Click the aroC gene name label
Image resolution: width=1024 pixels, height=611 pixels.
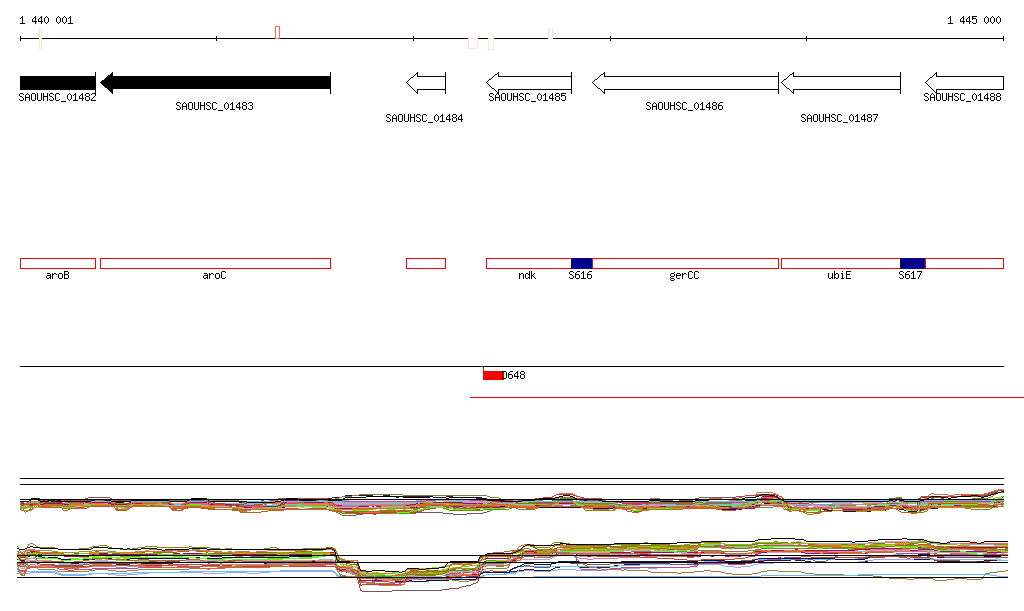pos(214,275)
